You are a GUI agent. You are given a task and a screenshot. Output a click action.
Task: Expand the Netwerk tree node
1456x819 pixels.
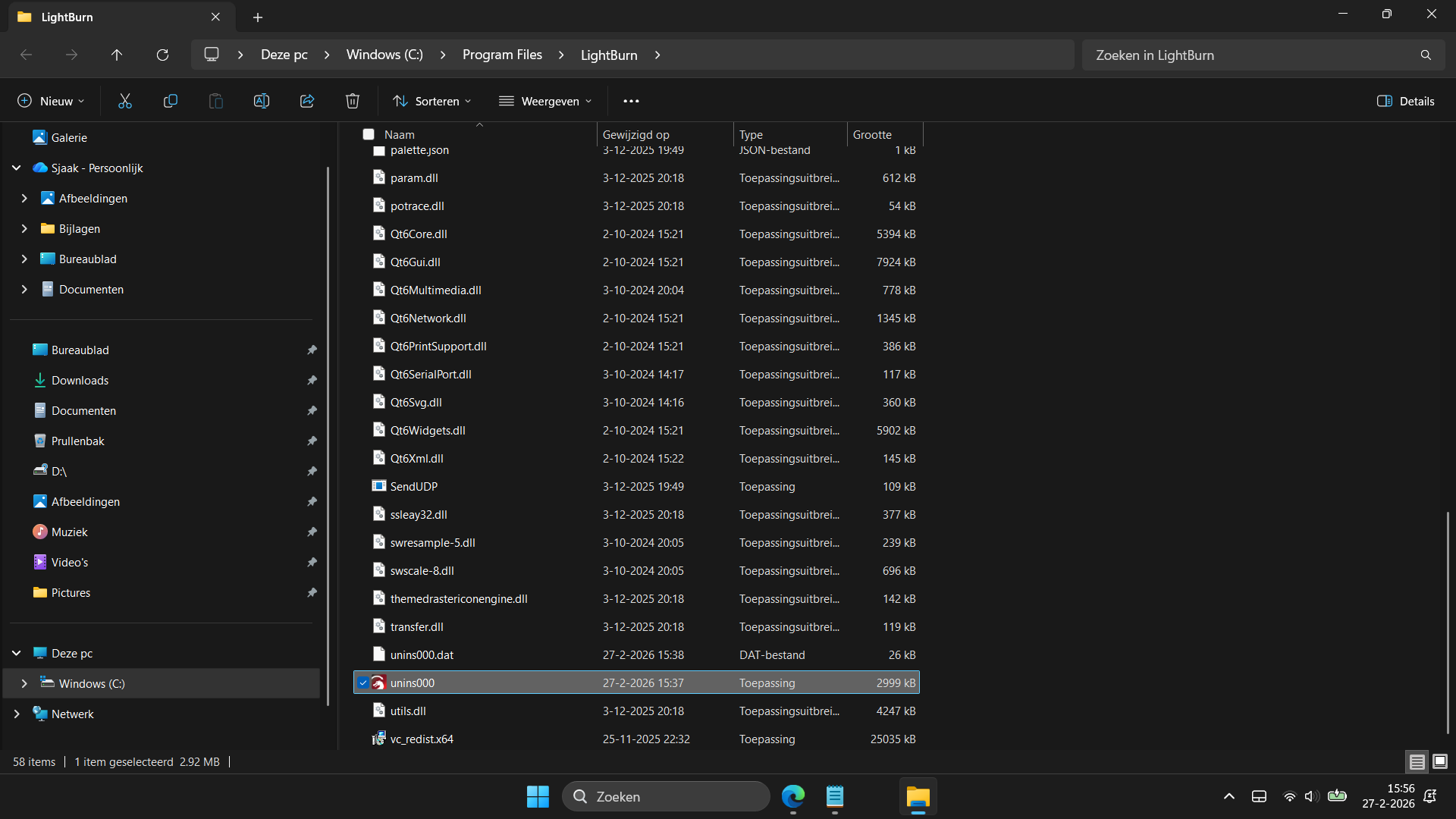pyautogui.click(x=17, y=714)
